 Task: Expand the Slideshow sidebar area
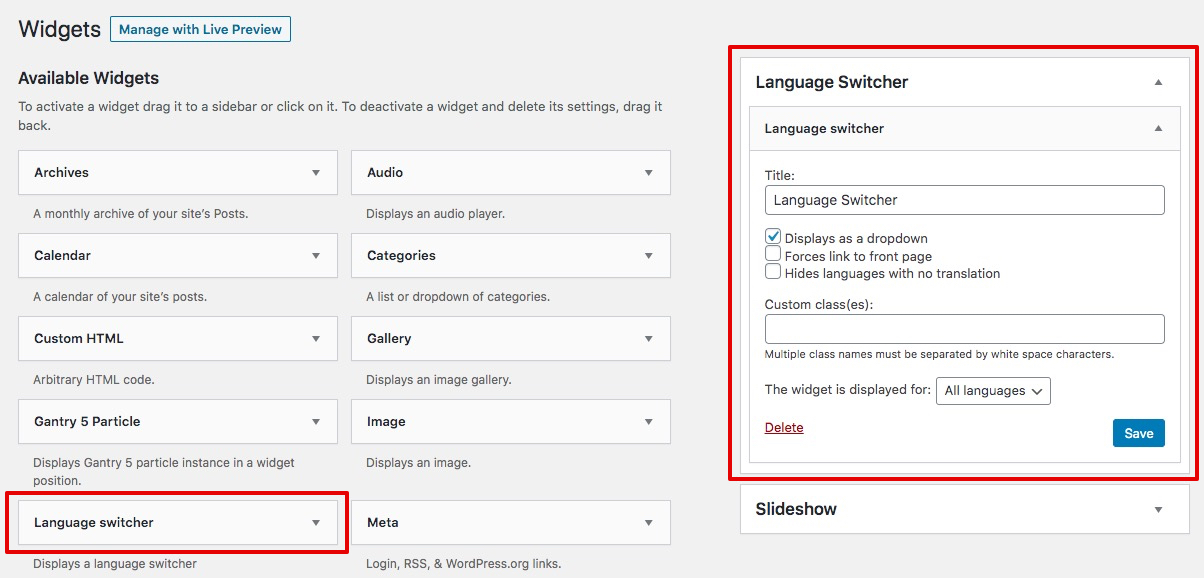pos(1158,510)
